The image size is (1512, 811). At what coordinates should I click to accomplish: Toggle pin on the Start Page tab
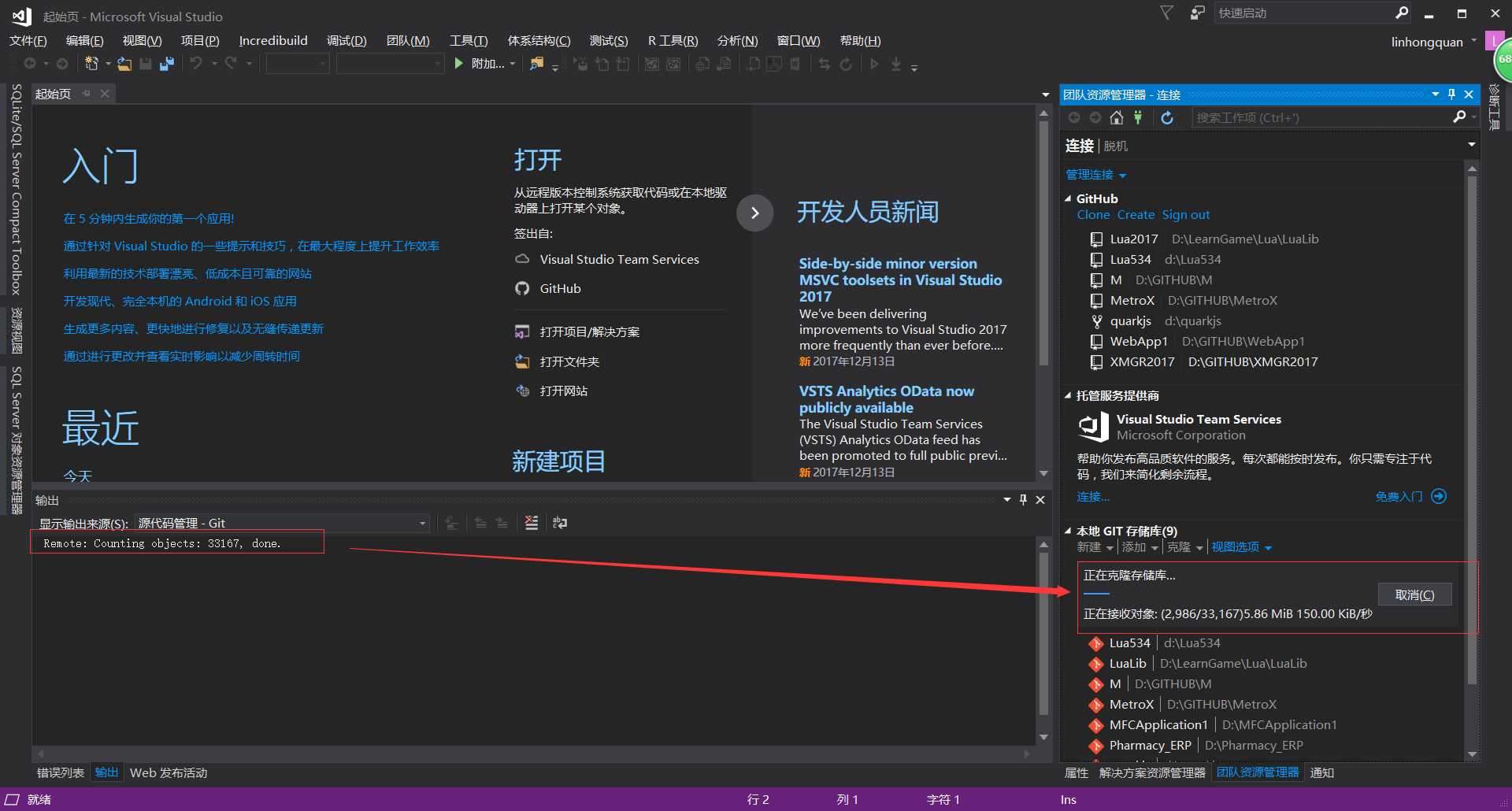(x=86, y=94)
